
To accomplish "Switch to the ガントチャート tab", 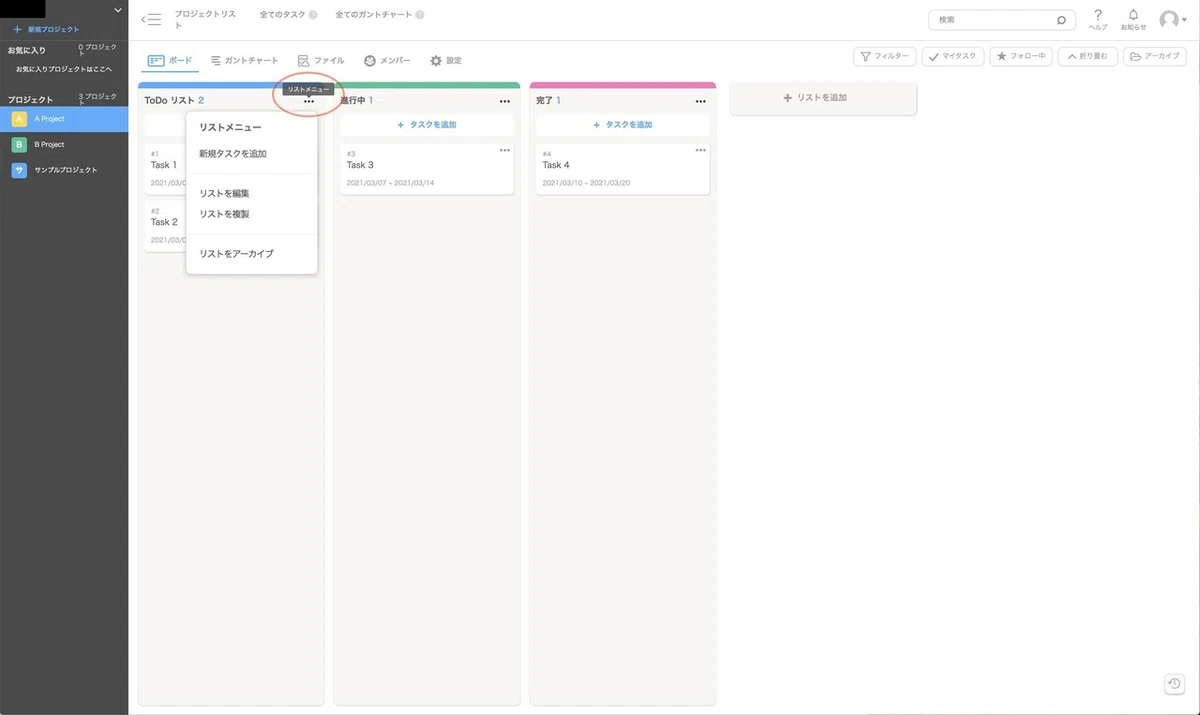I will click(244, 61).
